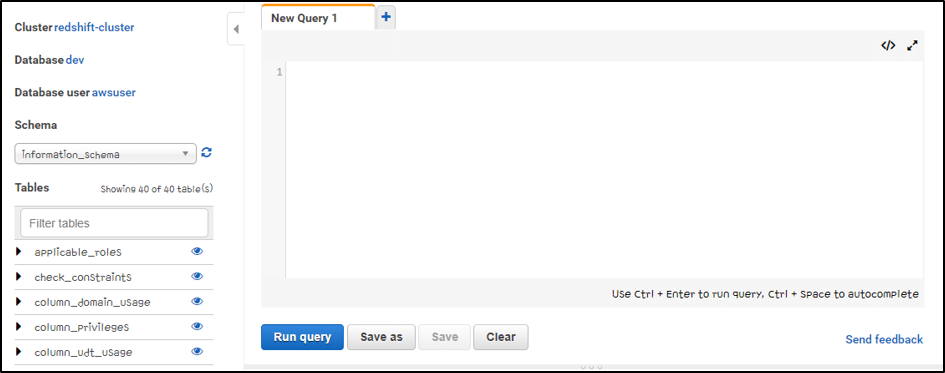Open the Send feedback link
The height and width of the screenshot is (373, 945).
click(884, 339)
